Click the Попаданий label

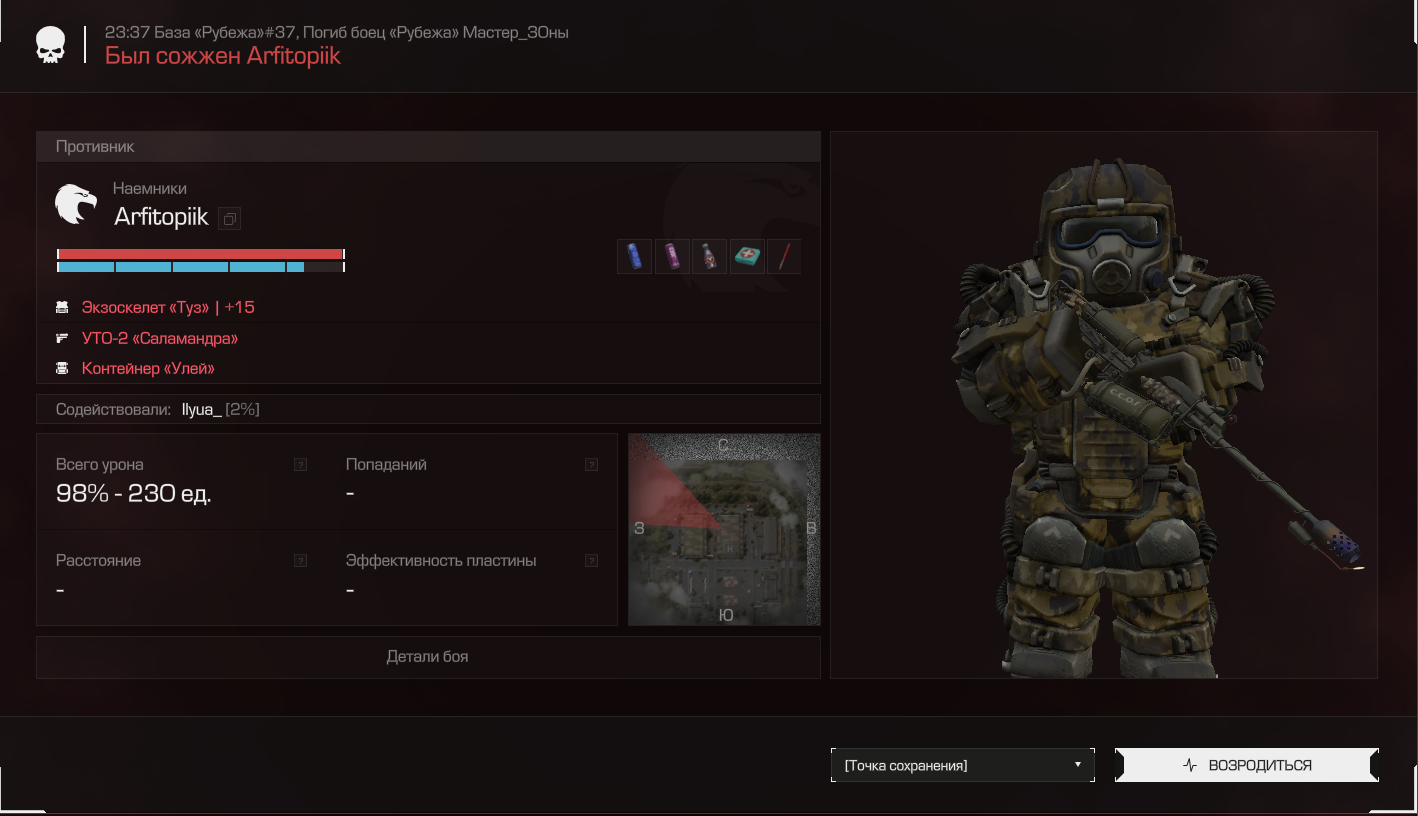[386, 465]
